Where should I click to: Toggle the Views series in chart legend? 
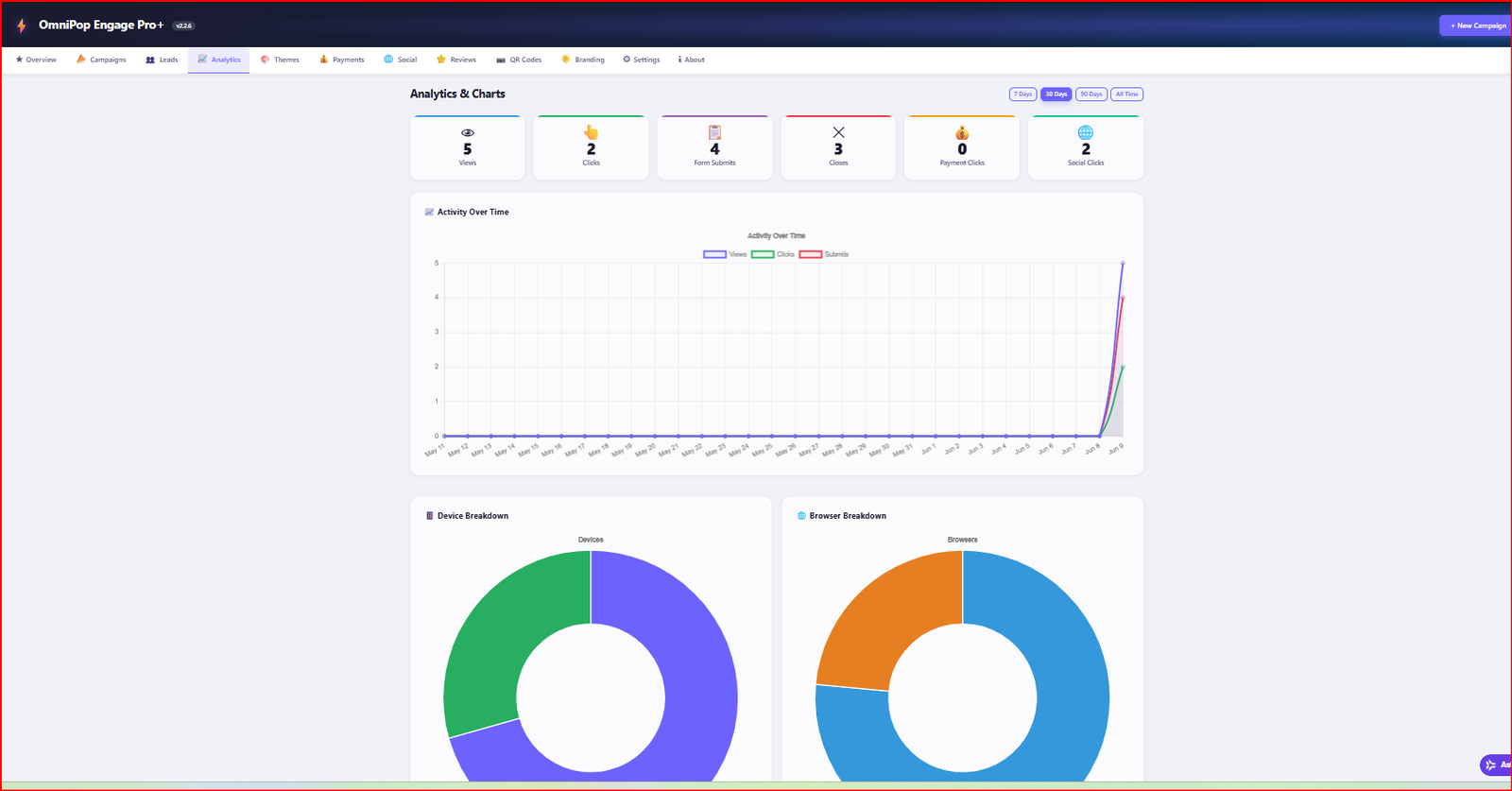tap(725, 254)
